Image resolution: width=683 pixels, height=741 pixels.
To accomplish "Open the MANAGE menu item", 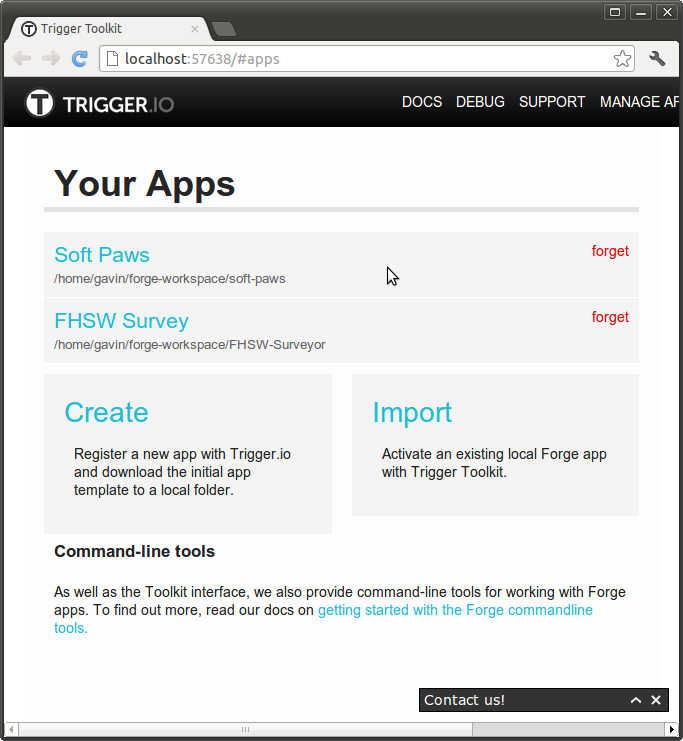I will (x=639, y=102).
